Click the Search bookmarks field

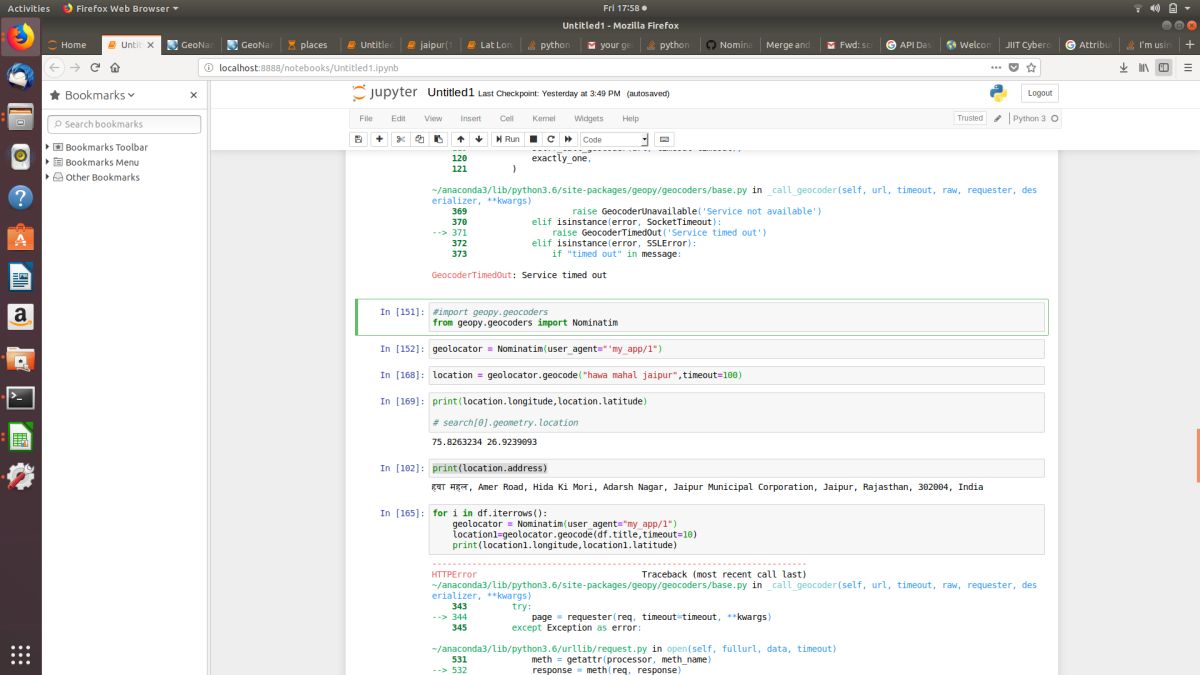click(x=124, y=124)
